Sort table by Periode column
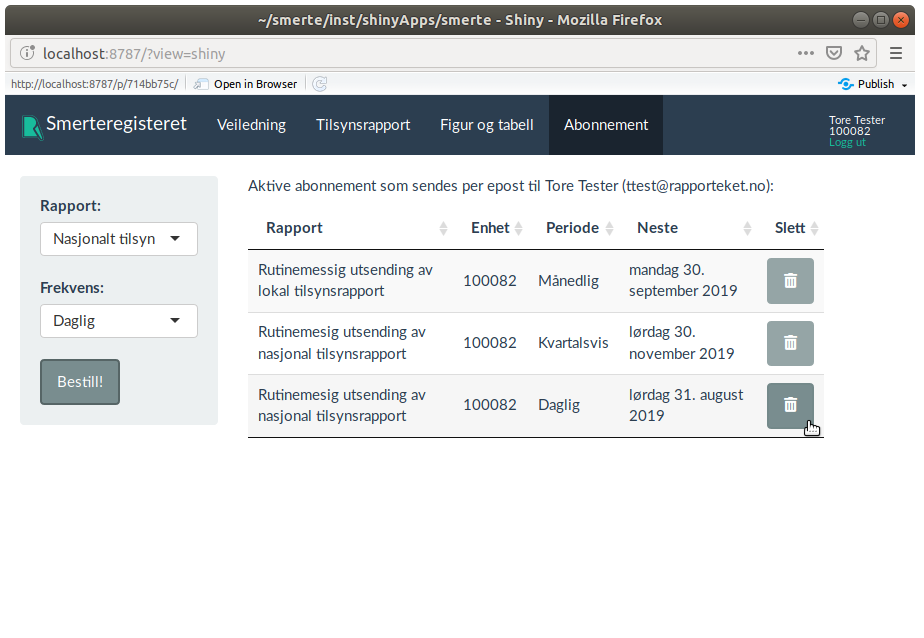The height and width of the screenshot is (638, 924). 573,228
